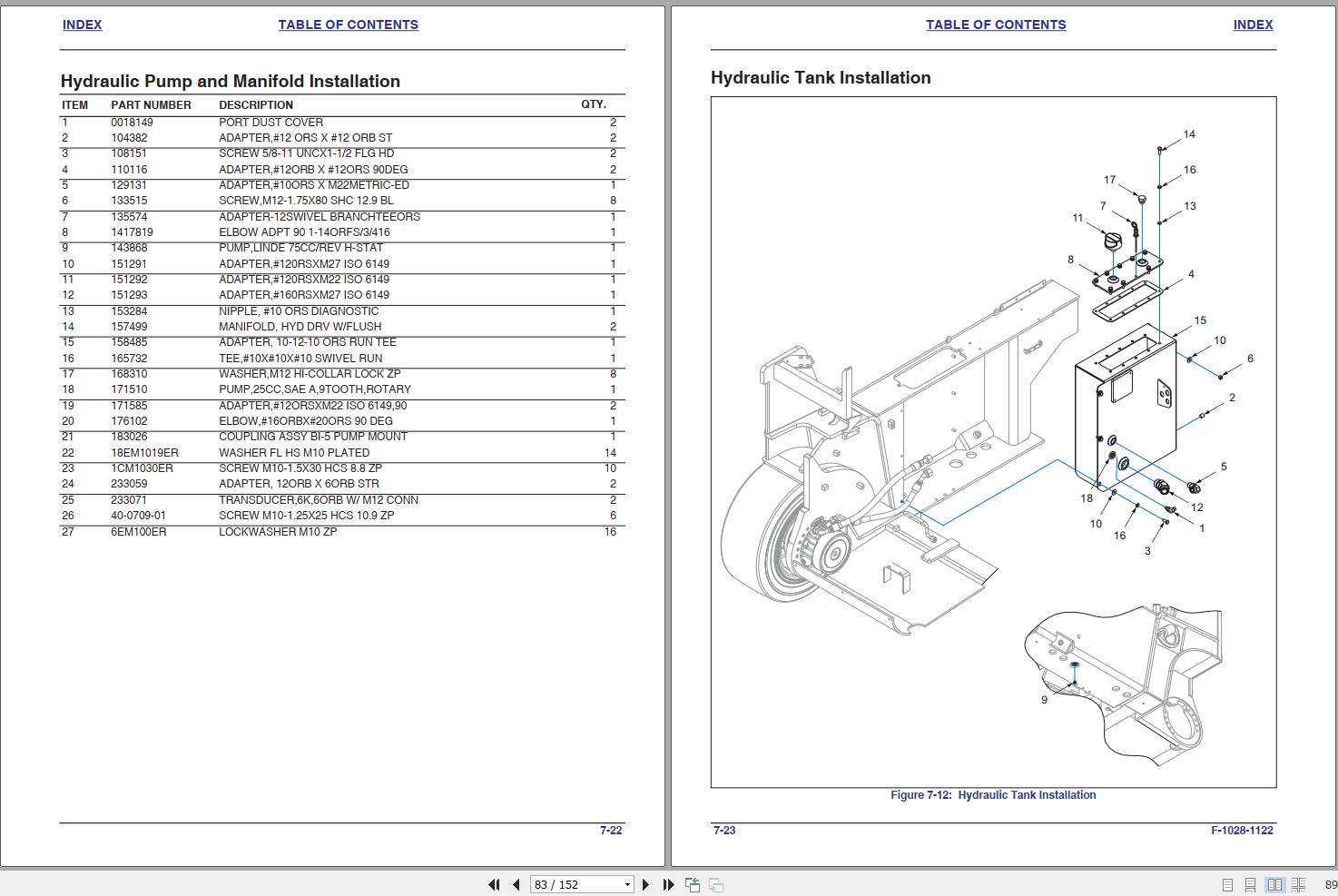Open TABLE OF CONTENTS link on left page
This screenshot has width=1338, height=896.
(349, 25)
